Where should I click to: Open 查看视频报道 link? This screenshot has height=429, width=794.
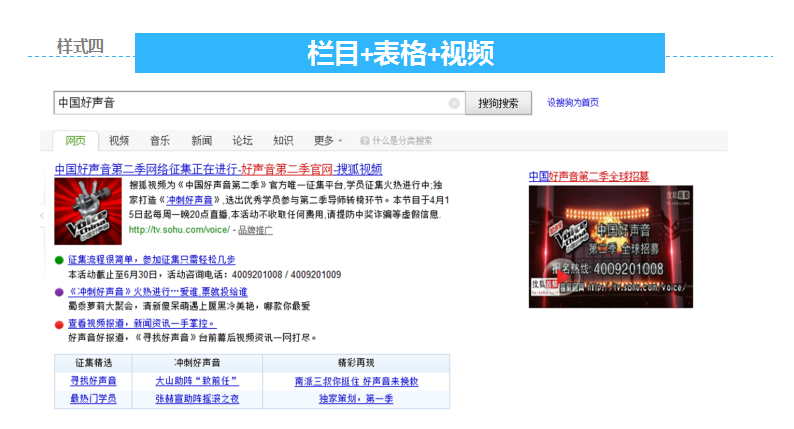pyautogui.click(x=142, y=324)
